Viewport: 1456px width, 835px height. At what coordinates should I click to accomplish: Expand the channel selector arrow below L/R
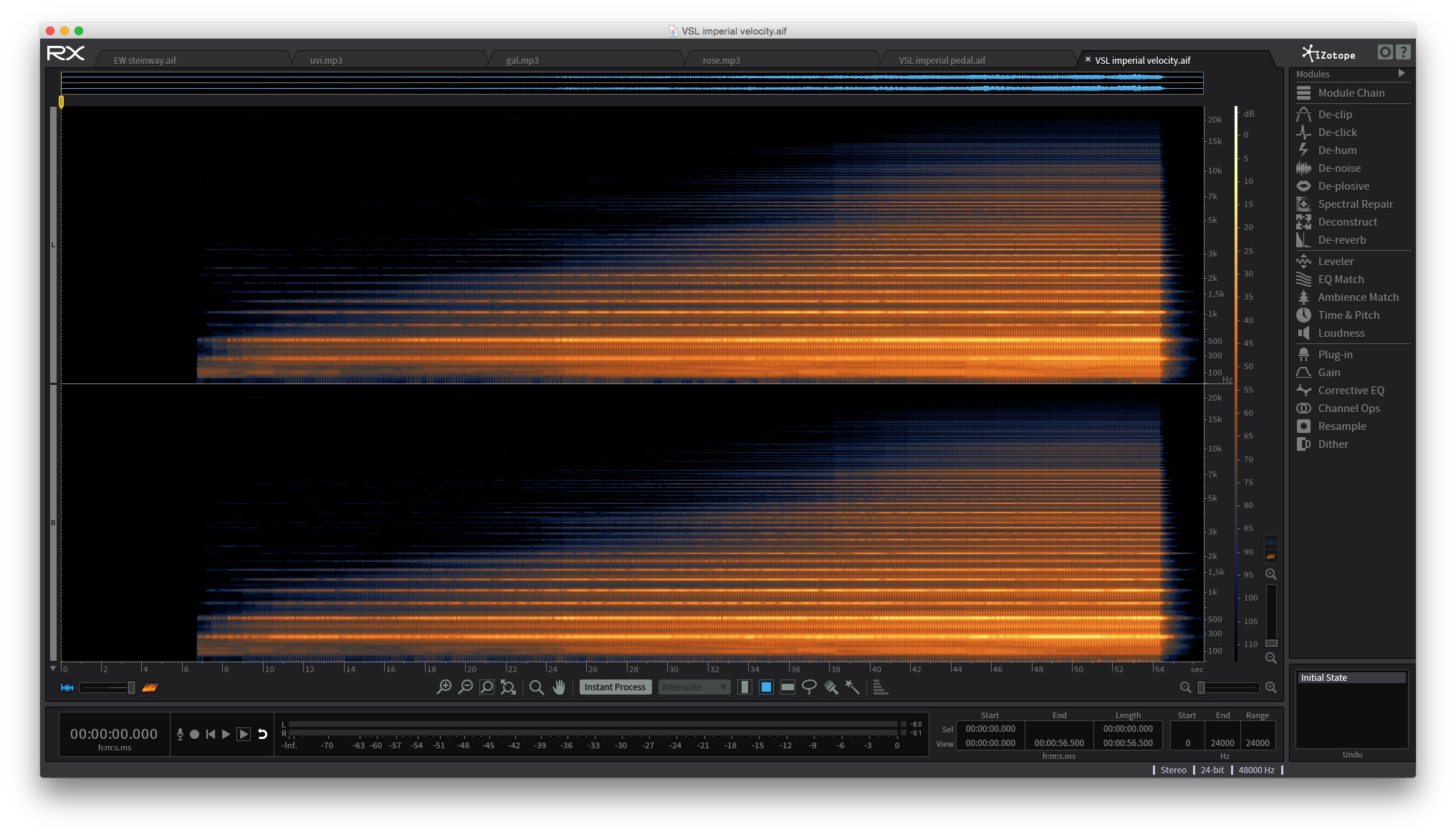coord(53,668)
